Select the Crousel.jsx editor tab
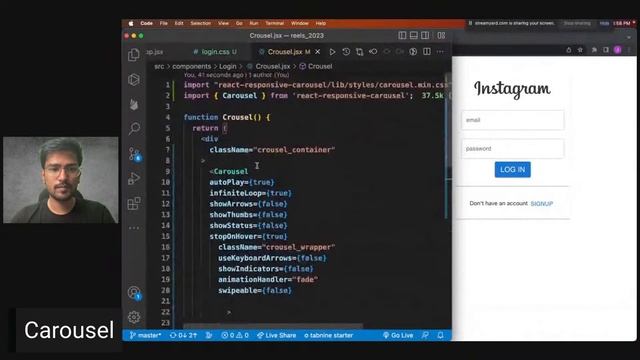This screenshot has height=360, width=640. click(x=285, y=52)
